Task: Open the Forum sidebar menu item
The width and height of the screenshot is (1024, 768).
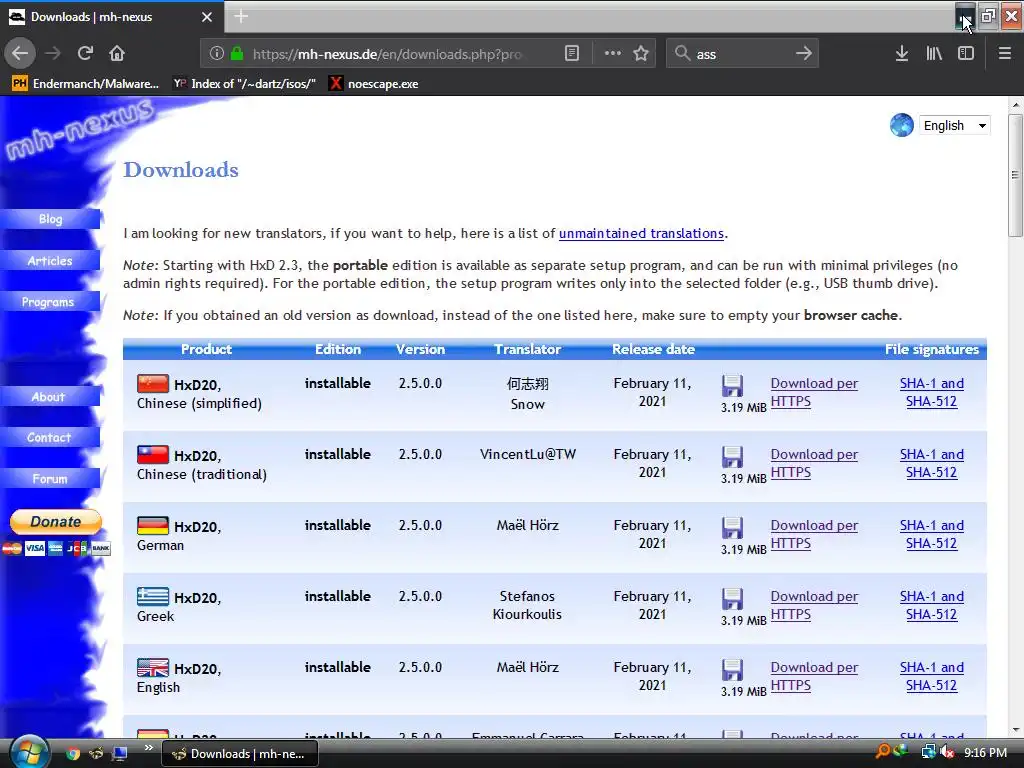Action: (x=50, y=479)
